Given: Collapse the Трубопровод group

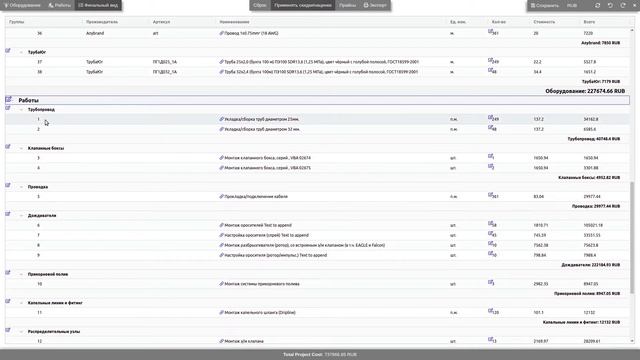Looking at the screenshot, I should 21,110.
